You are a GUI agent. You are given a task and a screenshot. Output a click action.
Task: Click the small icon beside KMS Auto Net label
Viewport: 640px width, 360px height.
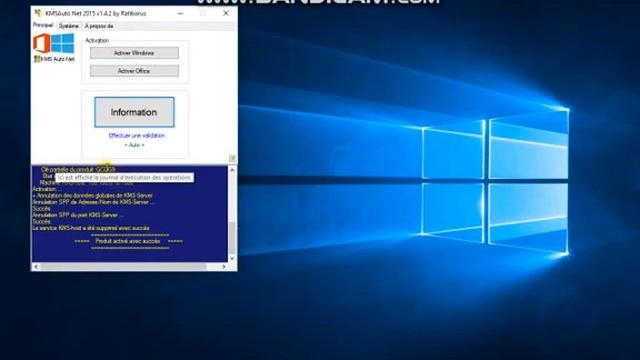pos(37,59)
